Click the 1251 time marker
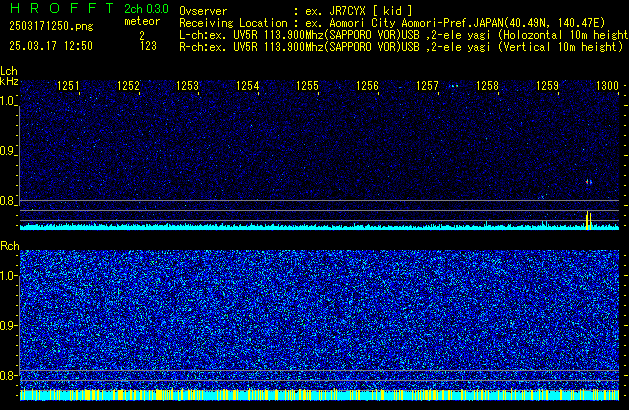 [68, 86]
